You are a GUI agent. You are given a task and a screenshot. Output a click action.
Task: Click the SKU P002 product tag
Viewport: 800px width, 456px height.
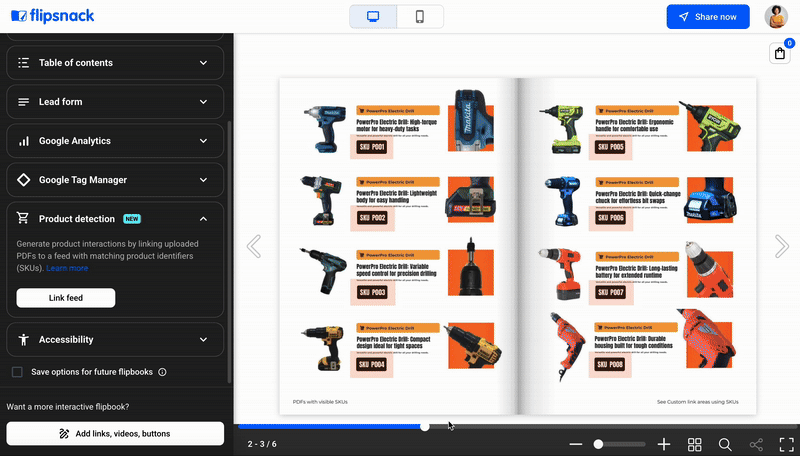point(372,218)
